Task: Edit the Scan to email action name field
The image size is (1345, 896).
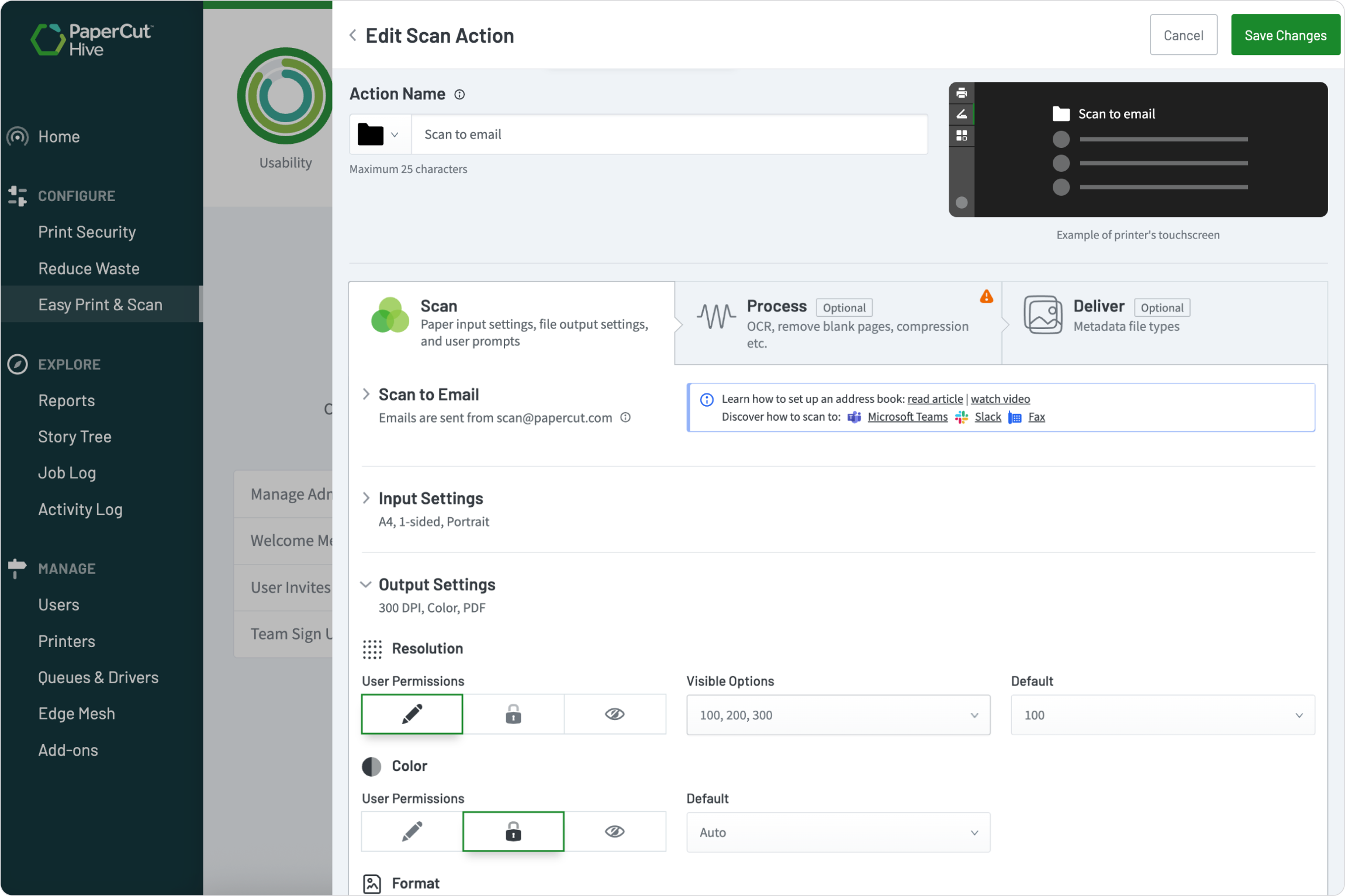Action: (669, 134)
